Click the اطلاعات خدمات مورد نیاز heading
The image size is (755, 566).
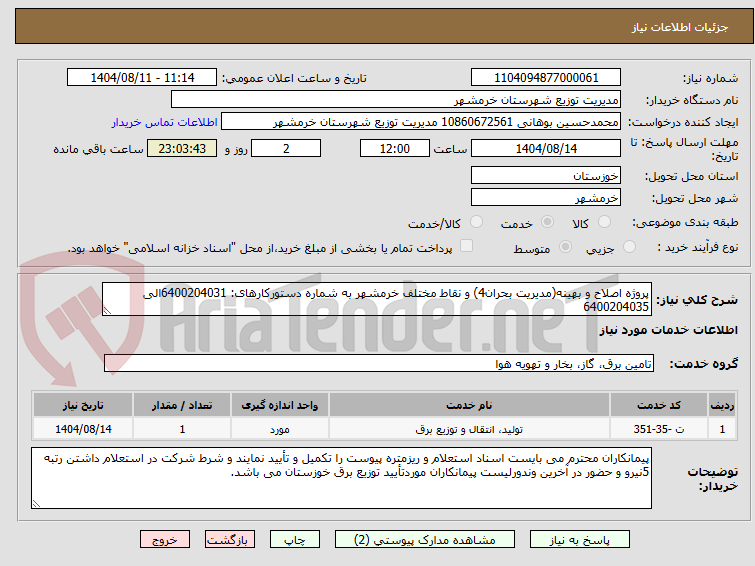[x=668, y=330]
